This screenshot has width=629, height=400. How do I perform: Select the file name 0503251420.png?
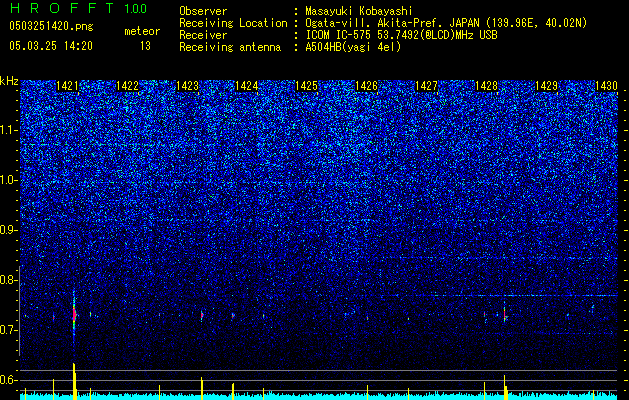[x=51, y=26]
